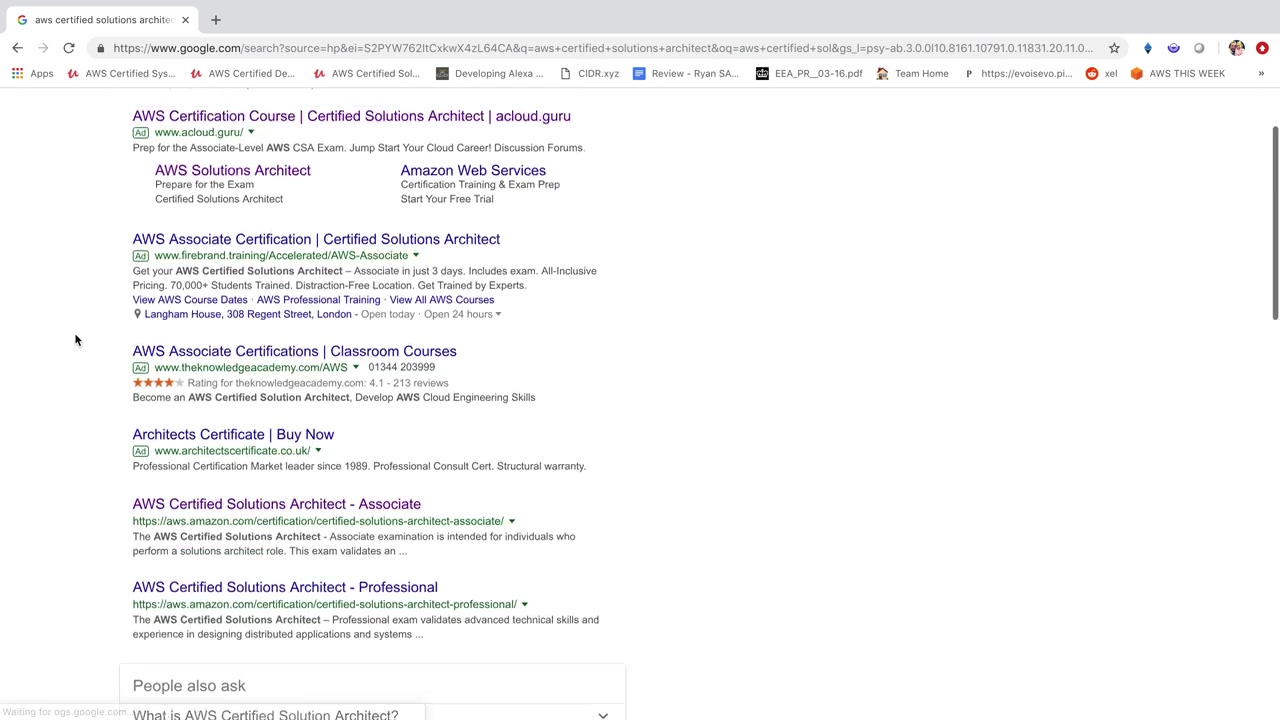Viewport: 1280px width, 720px height.
Task: View site info via the padlock icon
Action: pos(100,48)
